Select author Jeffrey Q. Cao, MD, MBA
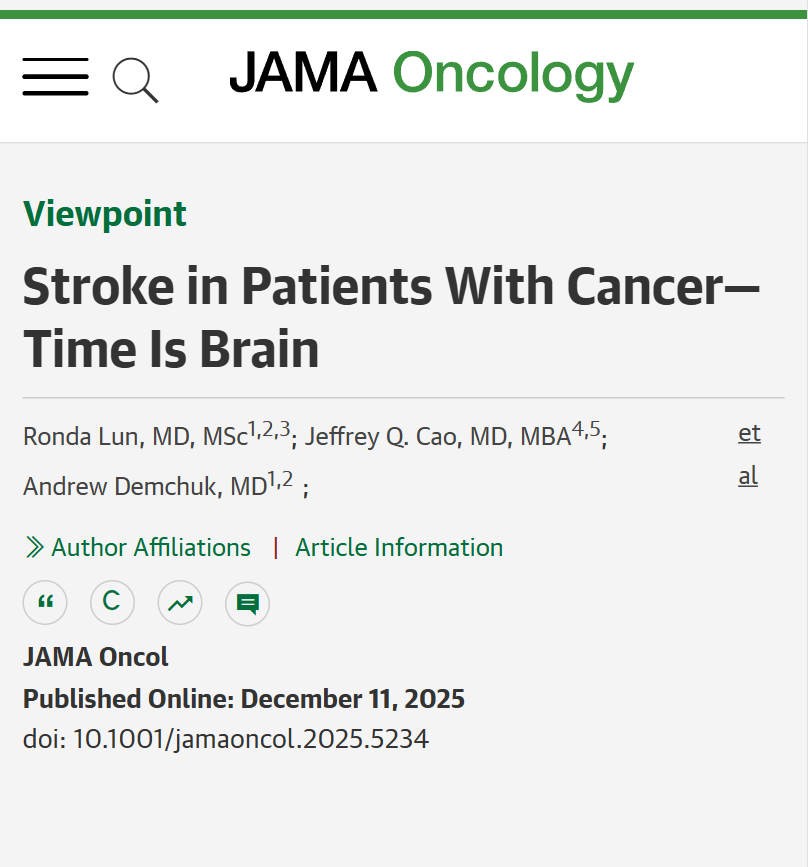 [x=437, y=437]
